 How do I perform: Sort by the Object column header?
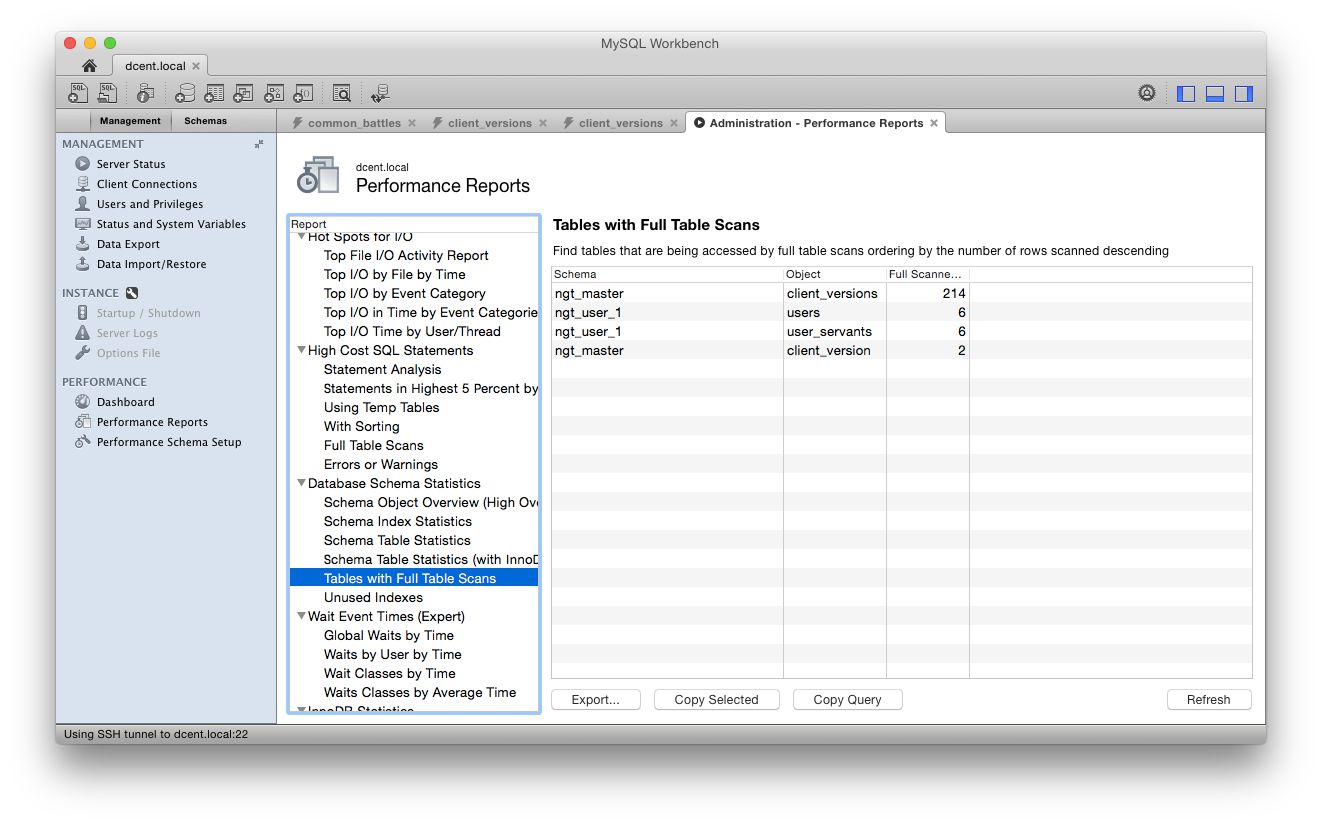click(x=835, y=274)
